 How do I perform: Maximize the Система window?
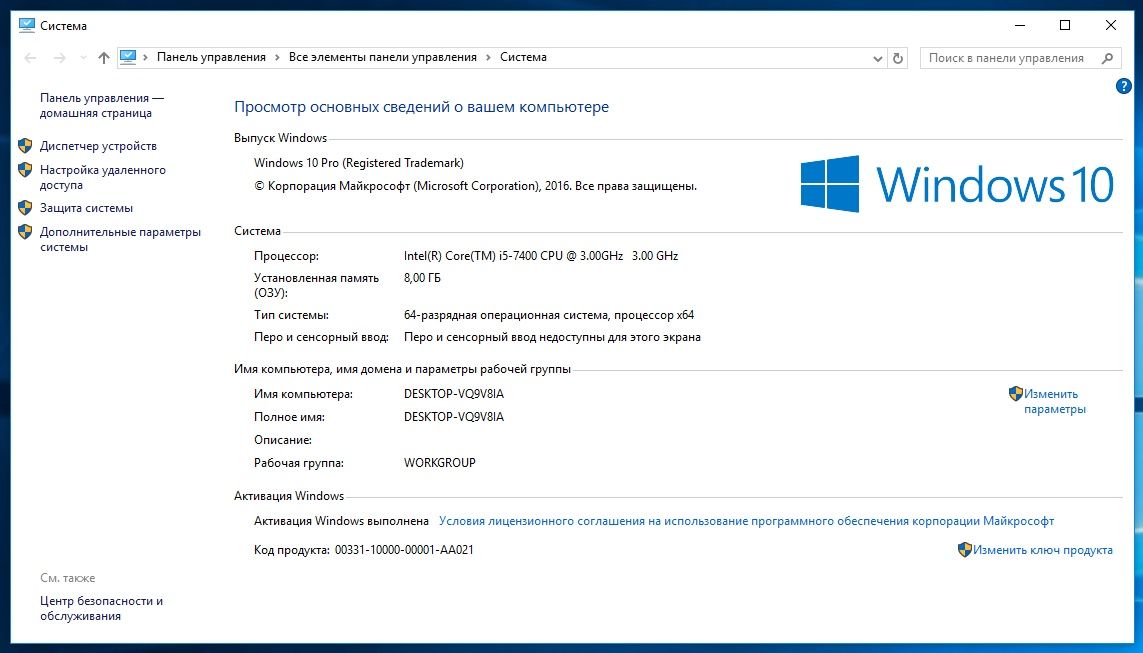pos(1065,26)
